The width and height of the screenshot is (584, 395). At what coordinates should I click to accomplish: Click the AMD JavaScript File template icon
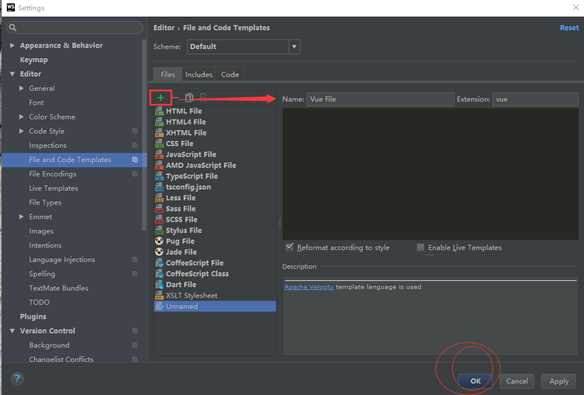(159, 165)
